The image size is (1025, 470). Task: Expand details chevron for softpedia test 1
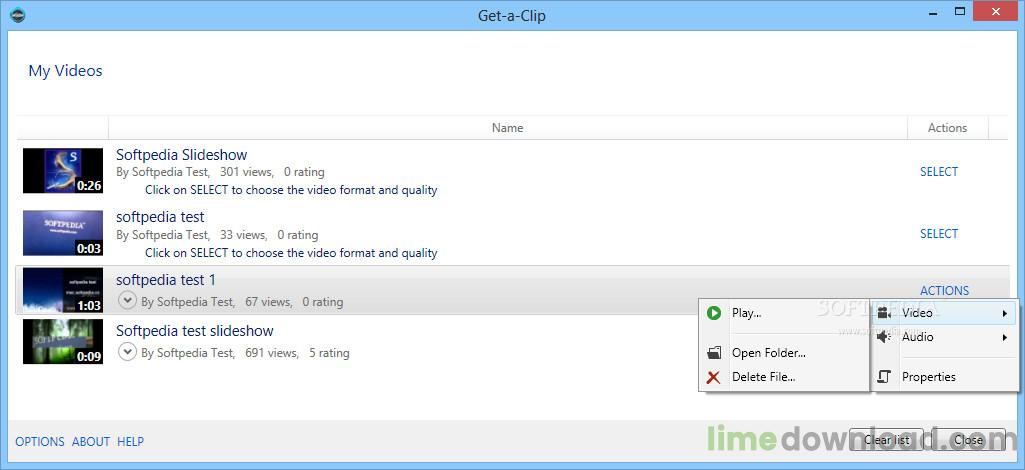127,301
